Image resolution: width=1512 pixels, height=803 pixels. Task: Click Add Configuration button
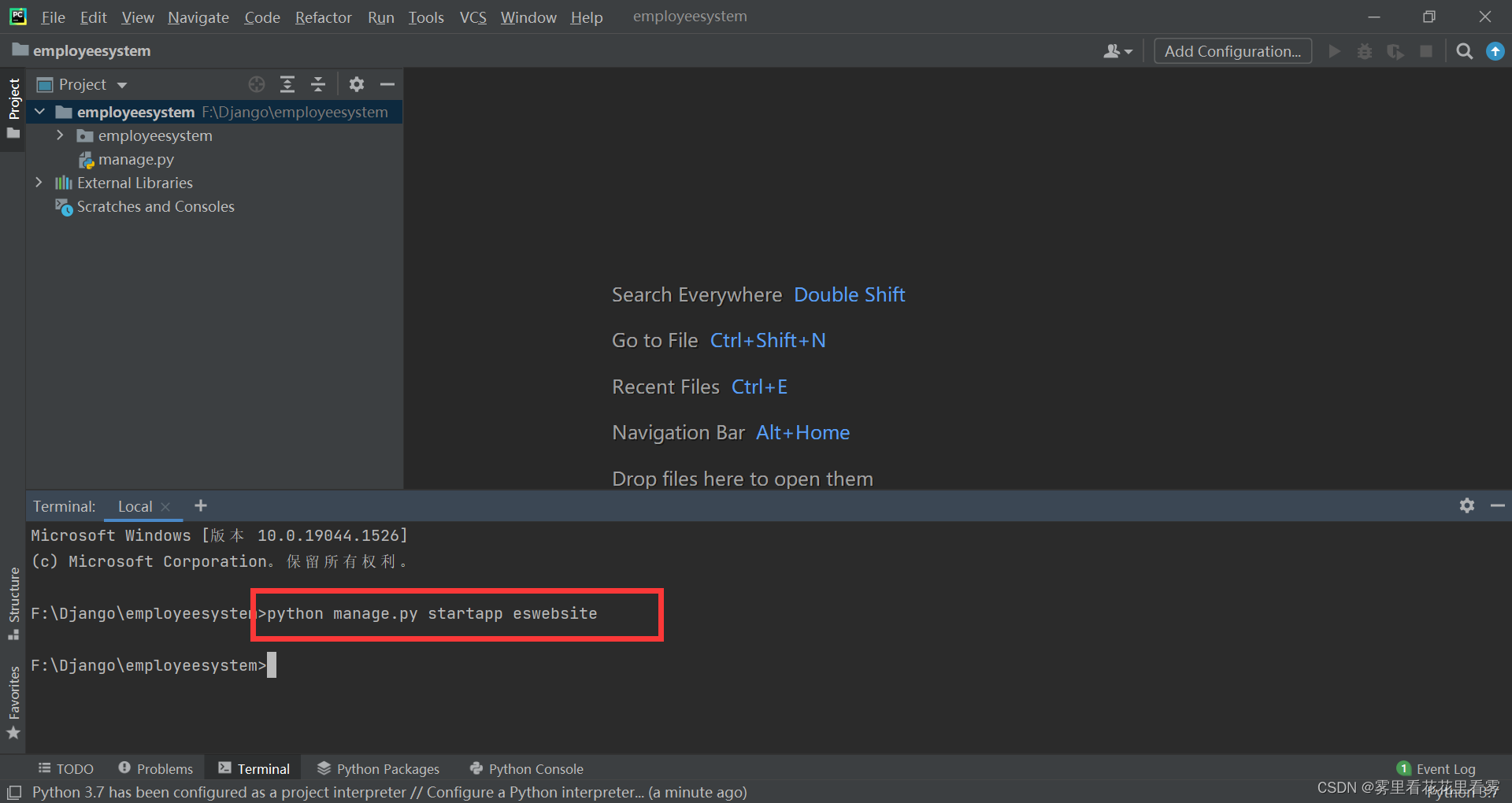click(x=1232, y=51)
